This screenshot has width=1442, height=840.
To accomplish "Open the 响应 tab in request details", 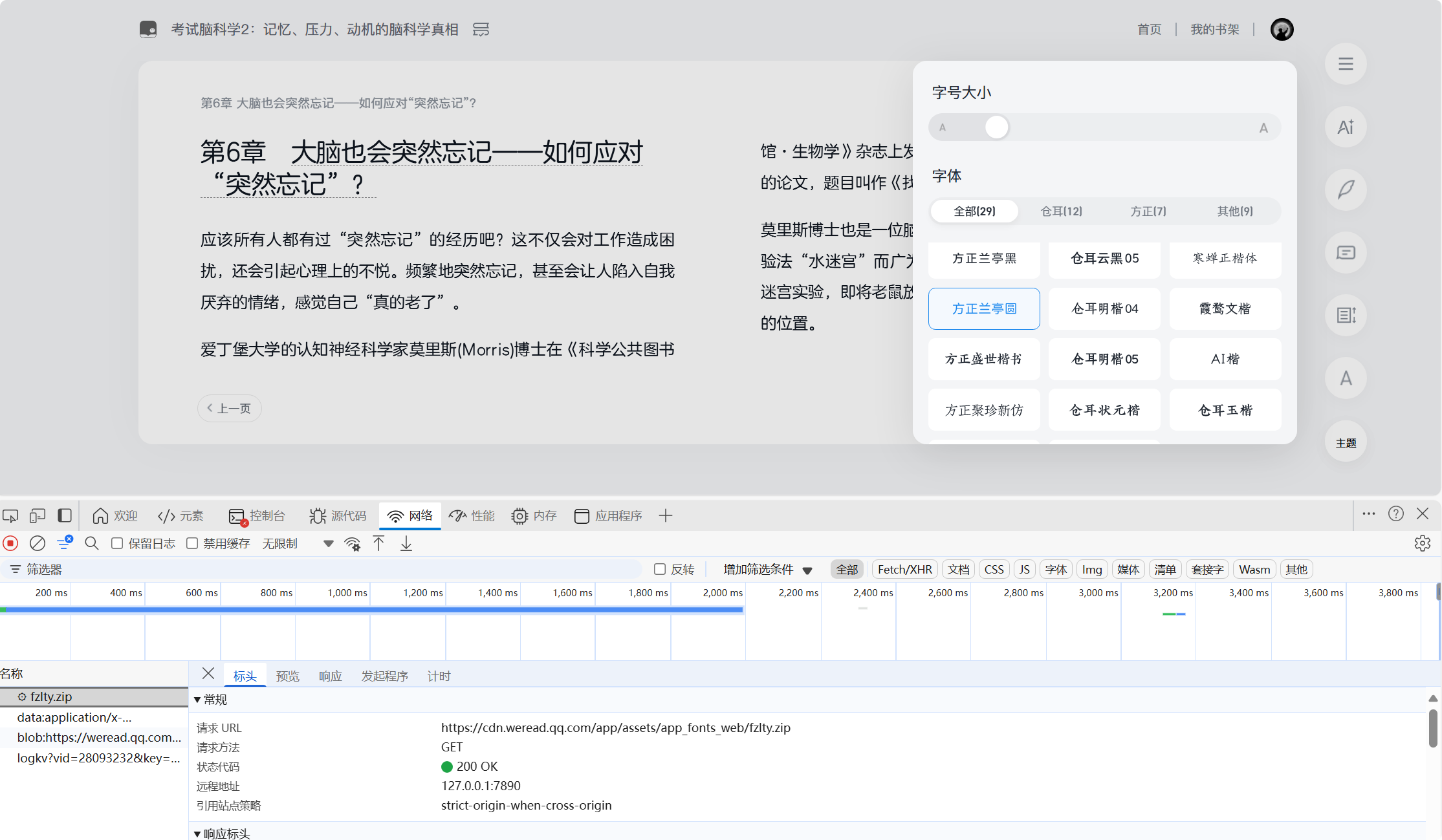I will (x=330, y=676).
